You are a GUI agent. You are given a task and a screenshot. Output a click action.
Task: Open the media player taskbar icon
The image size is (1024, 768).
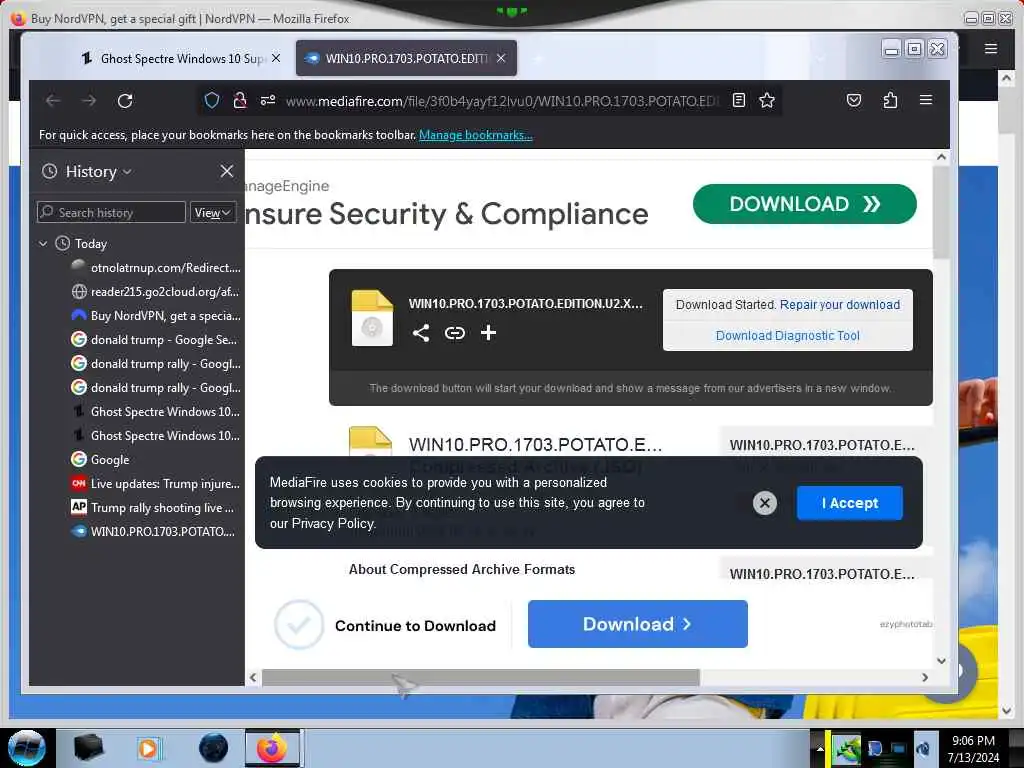click(148, 748)
